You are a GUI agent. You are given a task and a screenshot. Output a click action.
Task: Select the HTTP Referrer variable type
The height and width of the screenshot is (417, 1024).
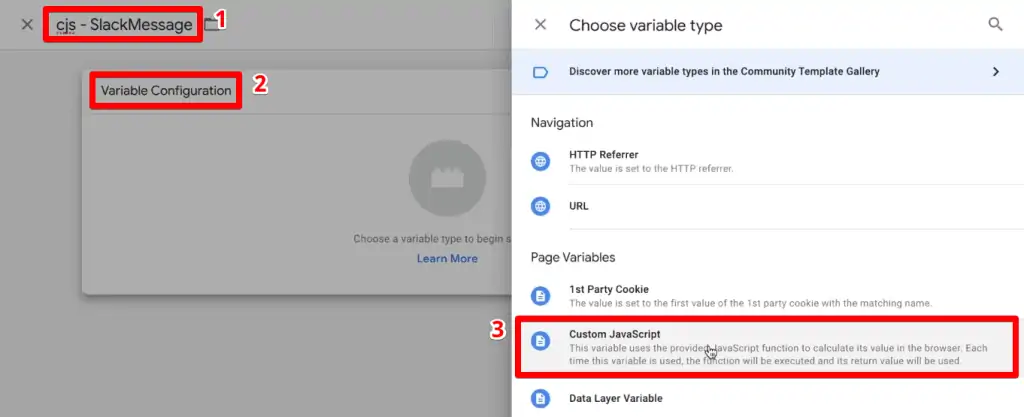click(x=768, y=161)
